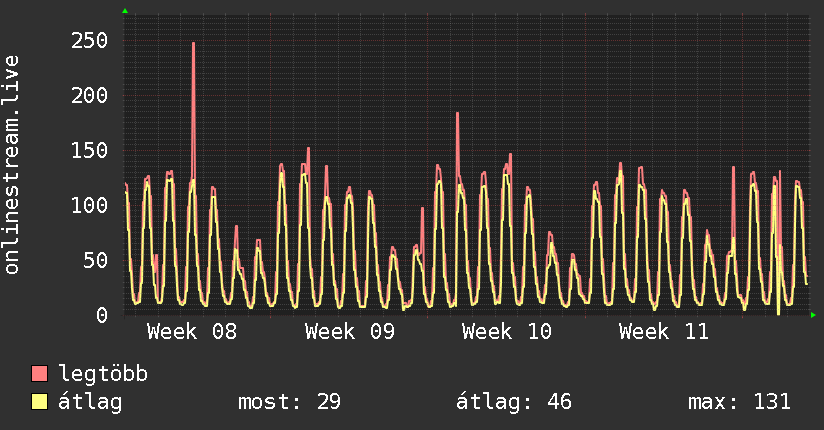Click the 50 y-axis value
Image resolution: width=824 pixels, height=430 pixels.
pyautogui.click(x=96, y=260)
